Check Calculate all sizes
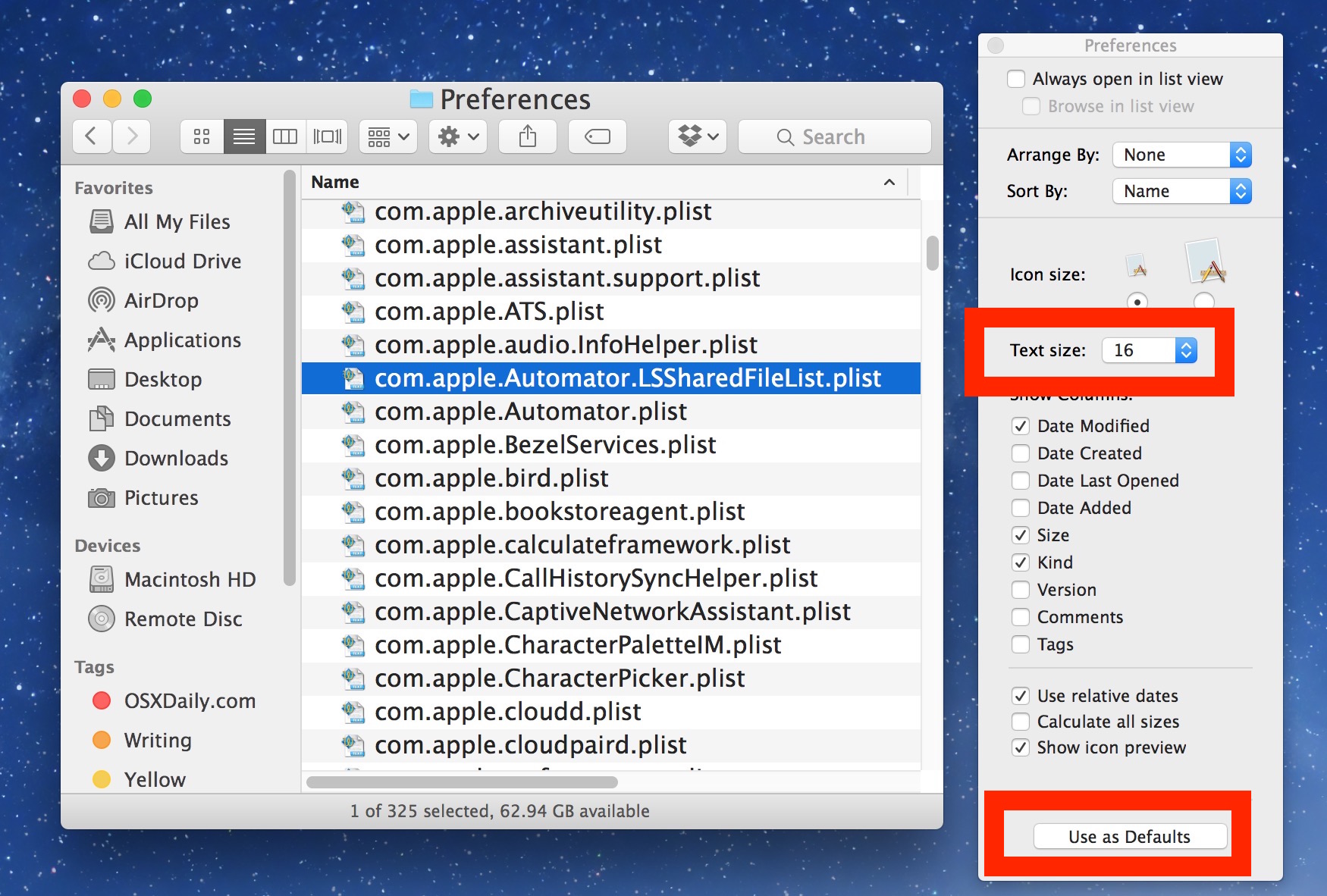Viewport: 1327px width, 896px height. point(1021,722)
